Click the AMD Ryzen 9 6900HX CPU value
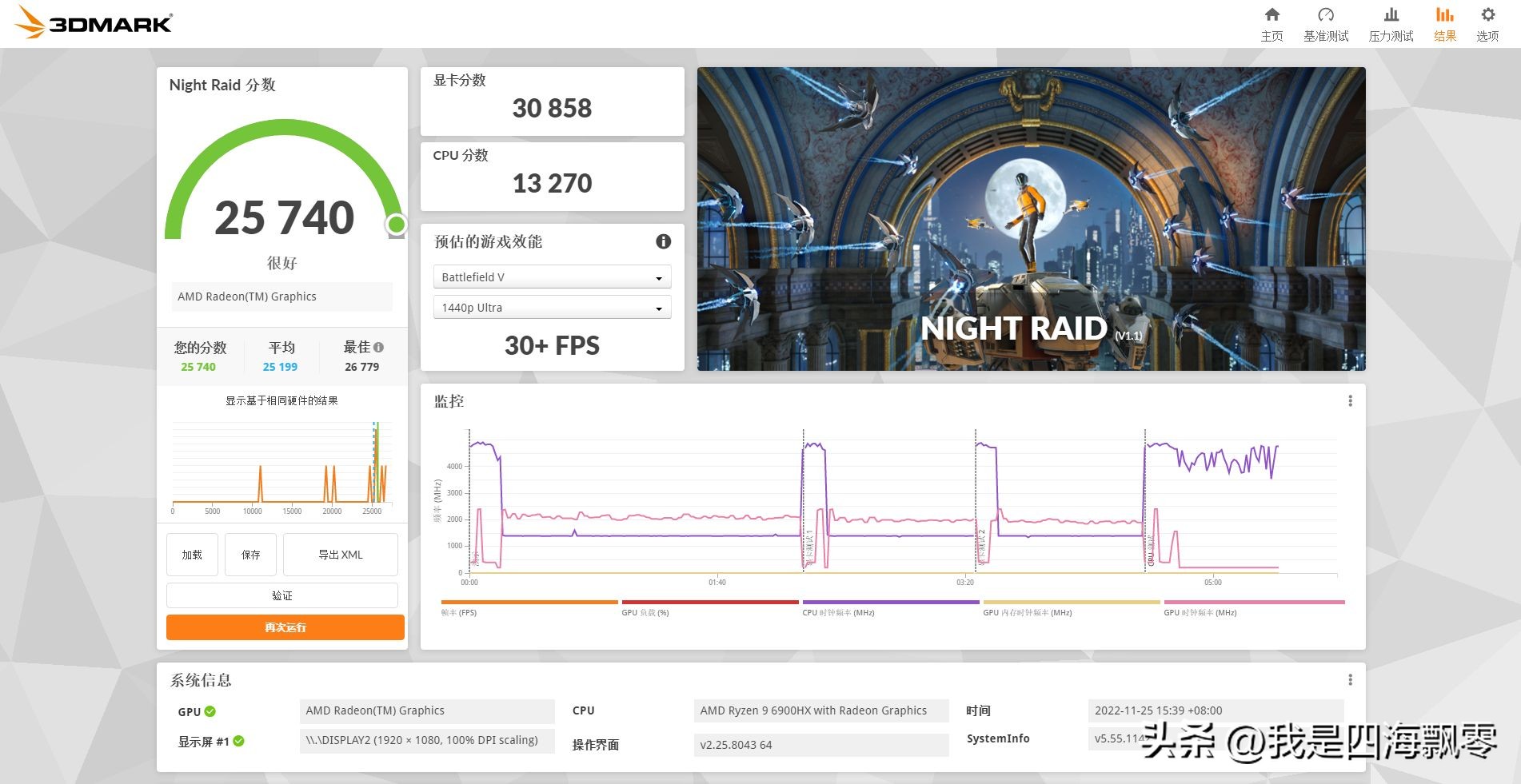This screenshot has width=1521, height=784. click(x=821, y=710)
